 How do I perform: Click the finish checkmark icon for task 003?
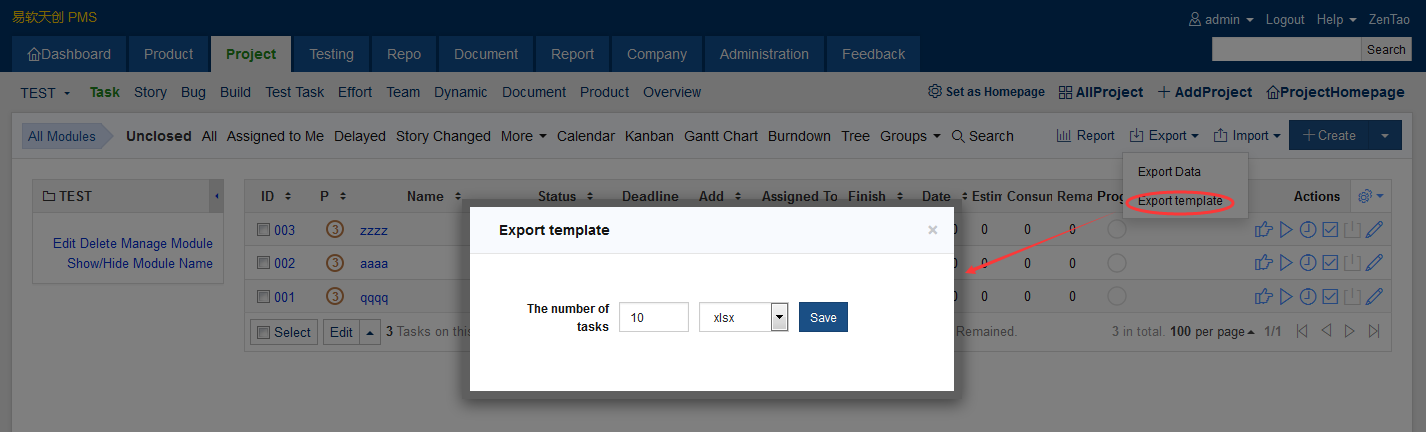click(x=1330, y=230)
